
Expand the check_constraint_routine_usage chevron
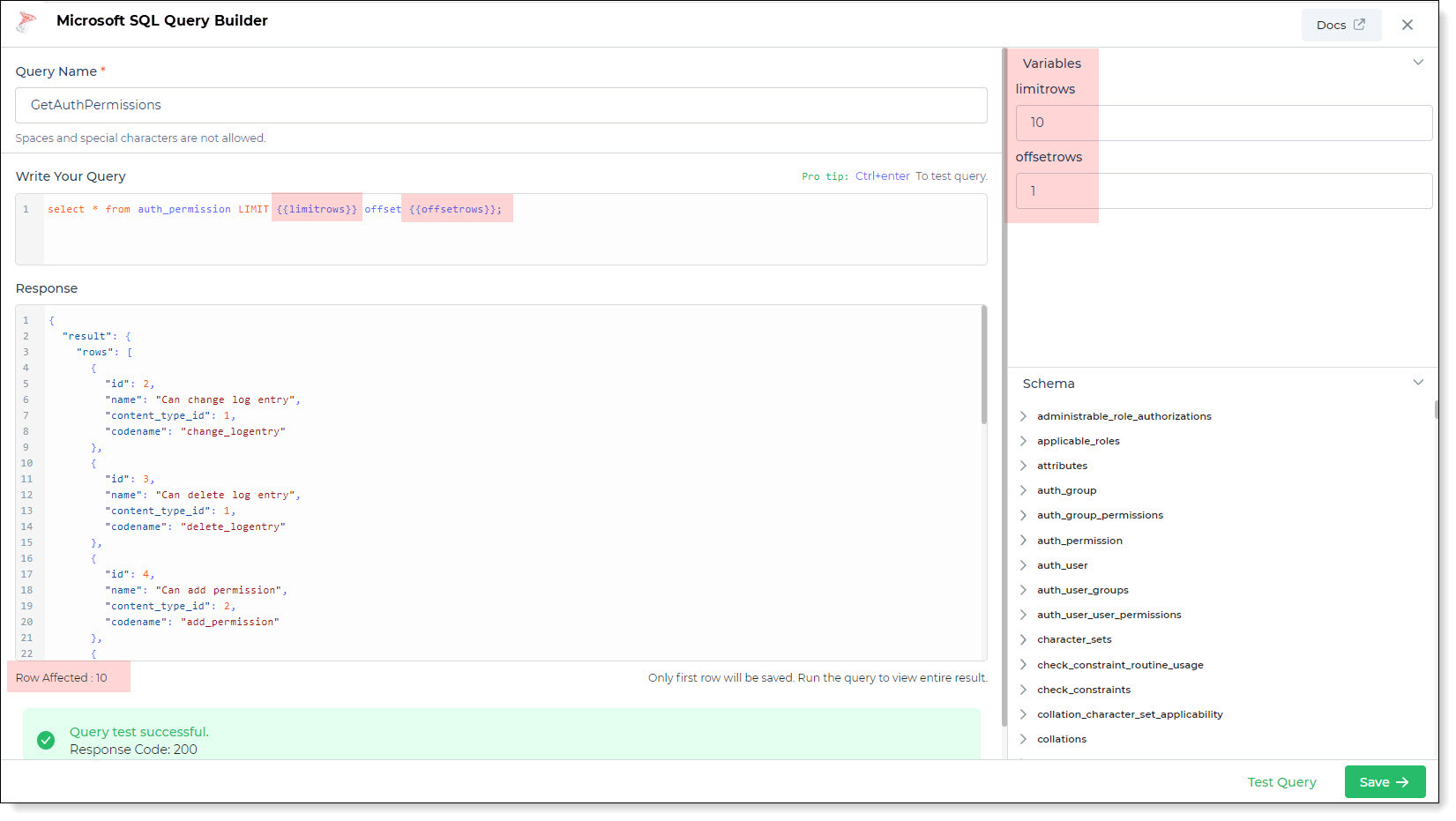coord(1023,665)
